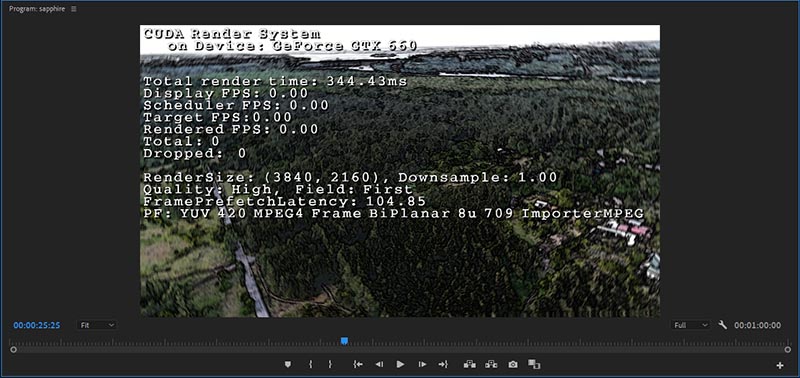This screenshot has width=800, height=378.
Task: Click the right zoom scroll bar handle
Action: (789, 349)
